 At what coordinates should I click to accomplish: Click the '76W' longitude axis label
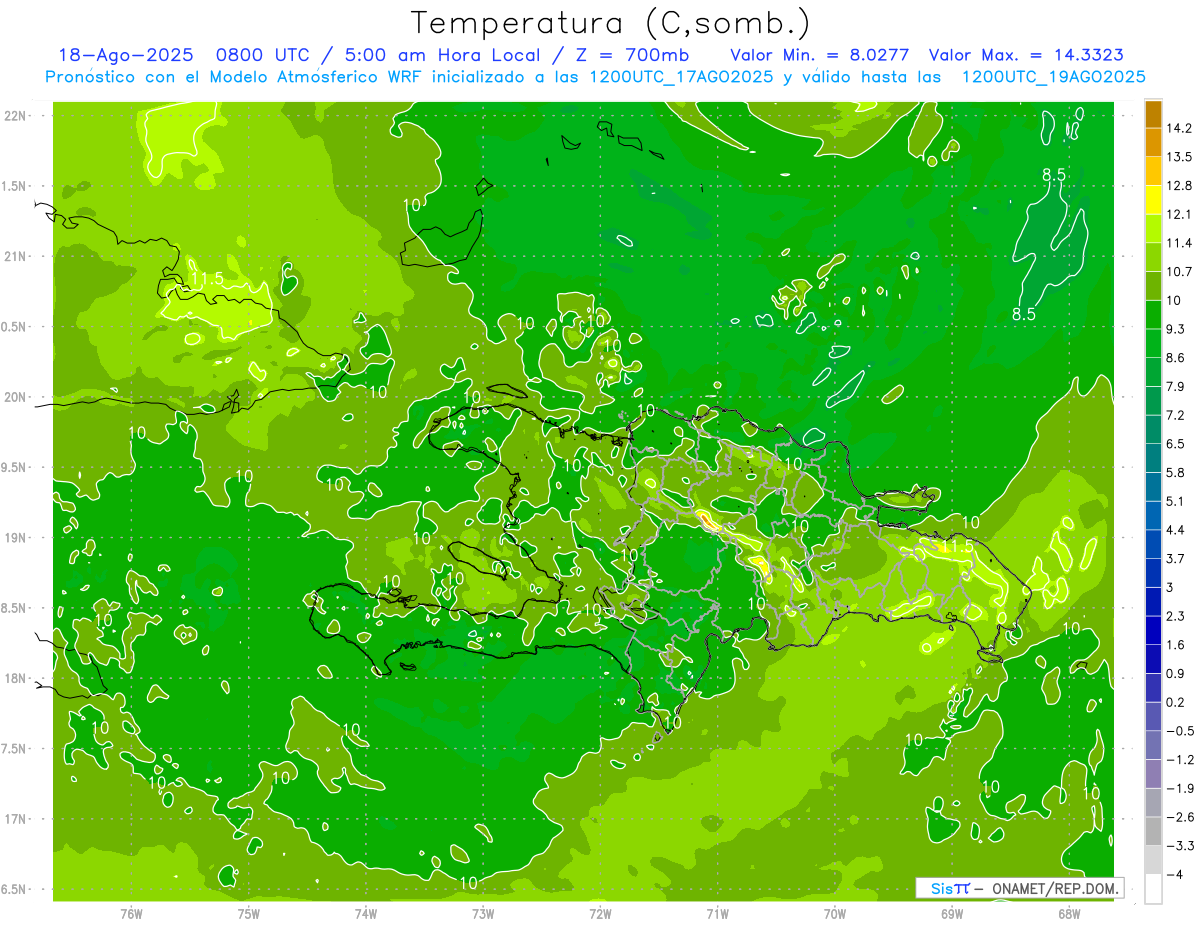(131, 913)
